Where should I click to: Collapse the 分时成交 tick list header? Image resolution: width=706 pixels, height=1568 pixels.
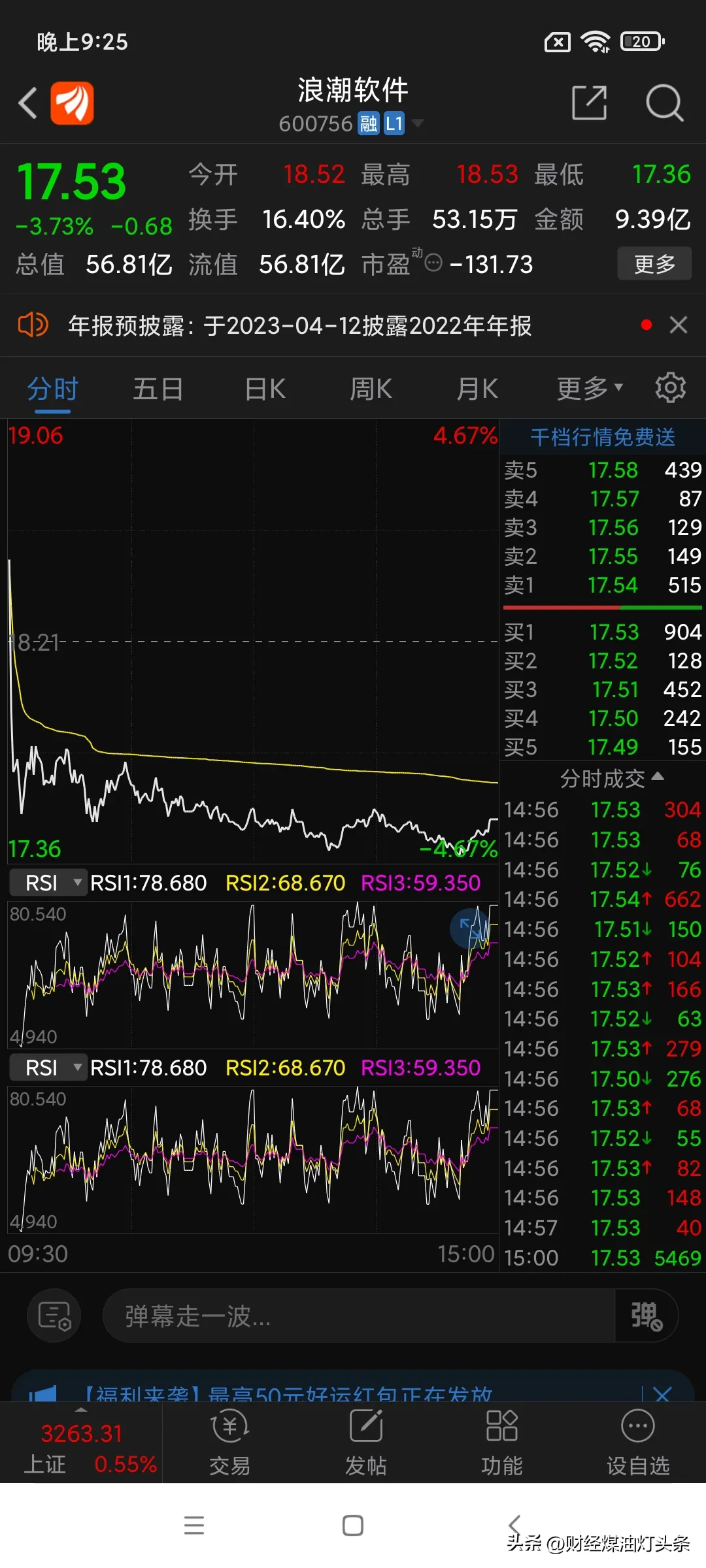point(612,778)
